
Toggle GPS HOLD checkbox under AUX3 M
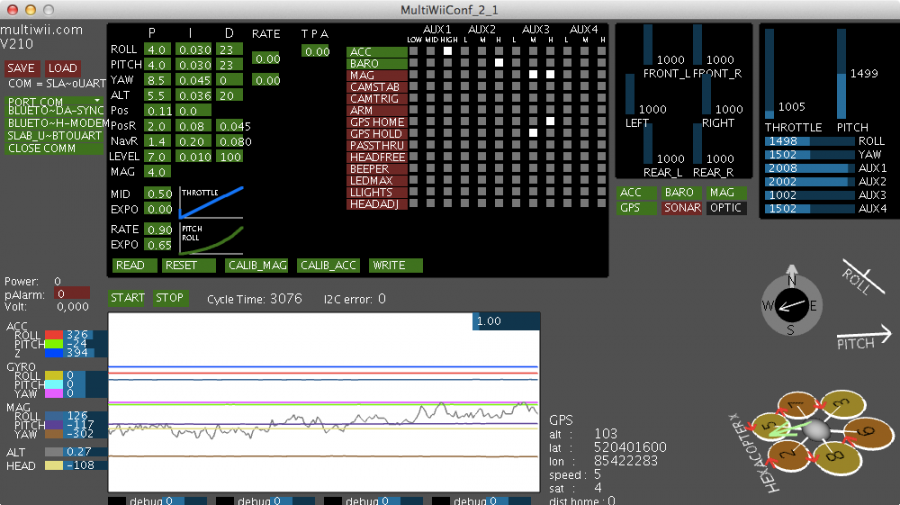pyautogui.click(x=533, y=133)
